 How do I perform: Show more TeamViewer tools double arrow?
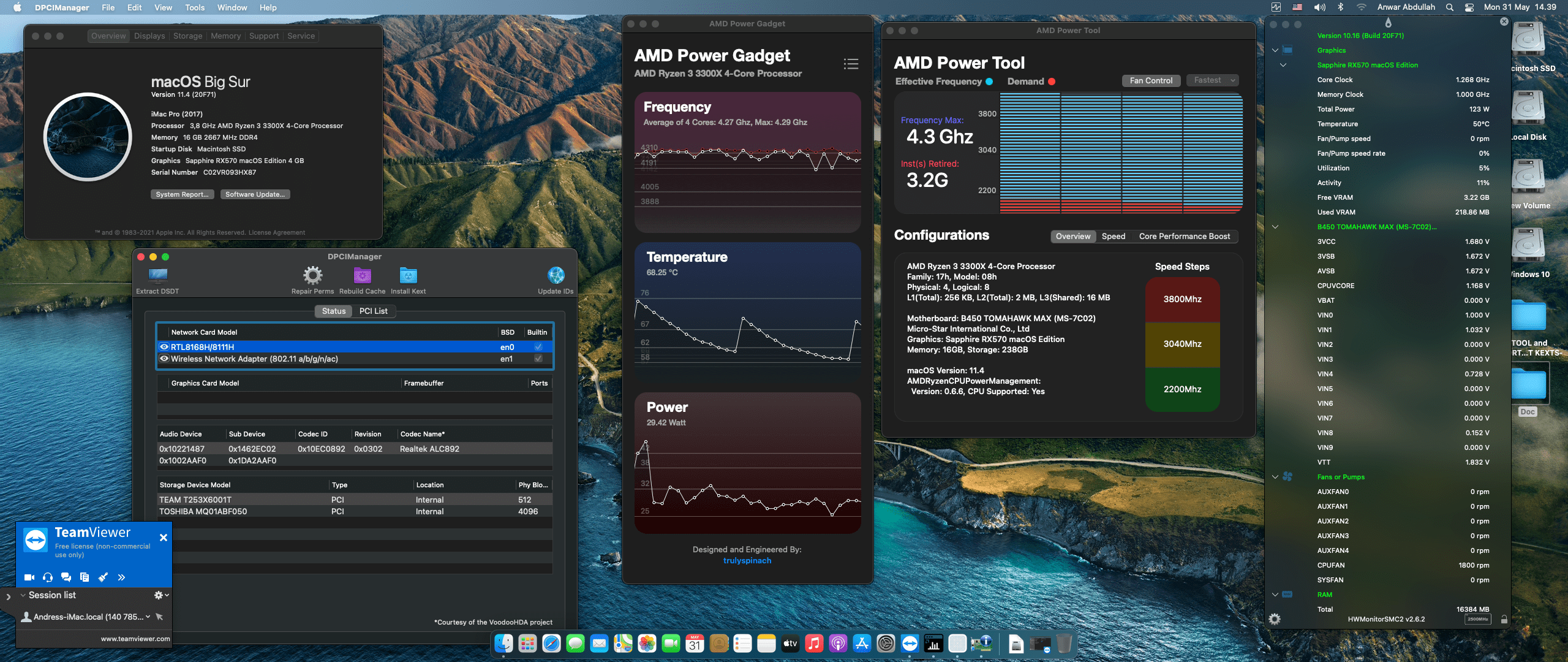[121, 577]
